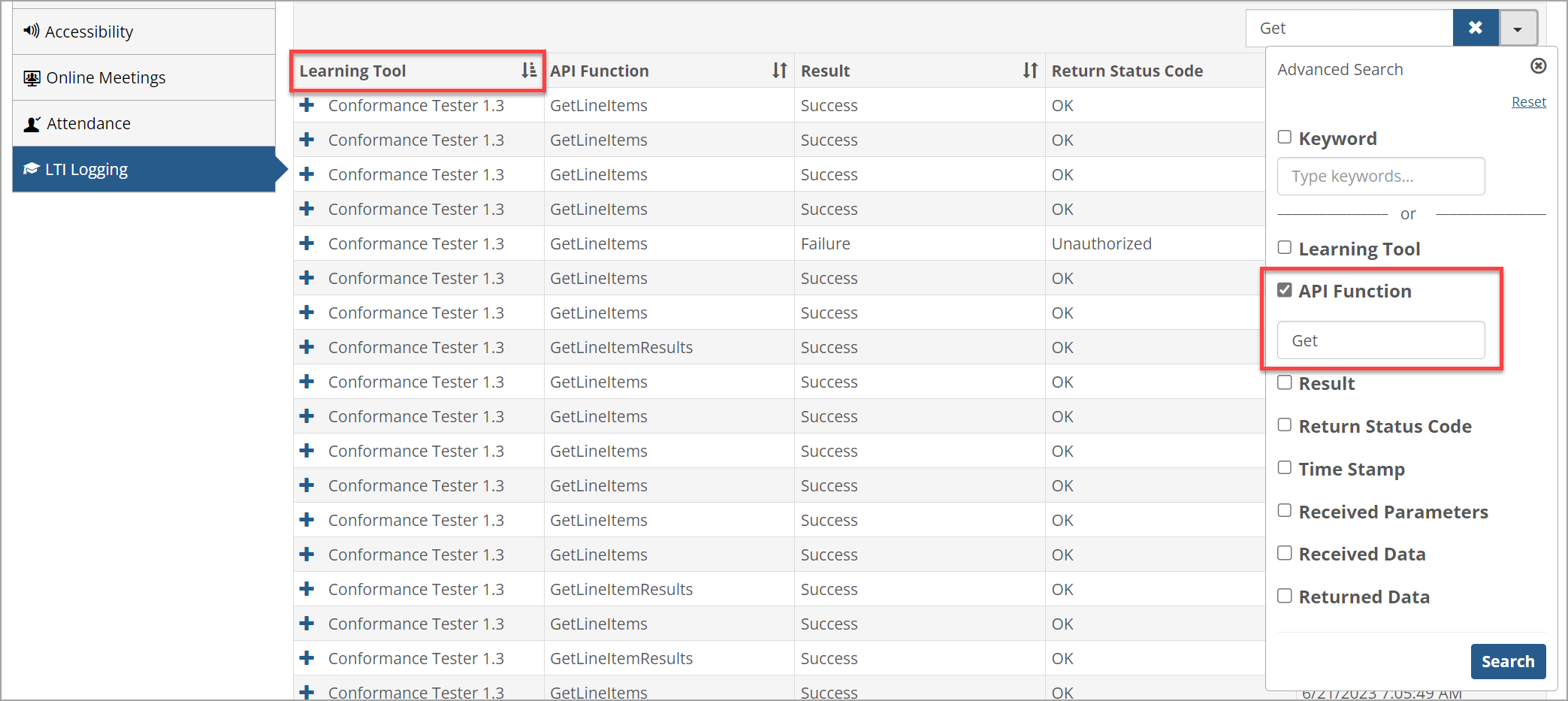Click the Search button
This screenshot has width=1568, height=701.
[1508, 661]
